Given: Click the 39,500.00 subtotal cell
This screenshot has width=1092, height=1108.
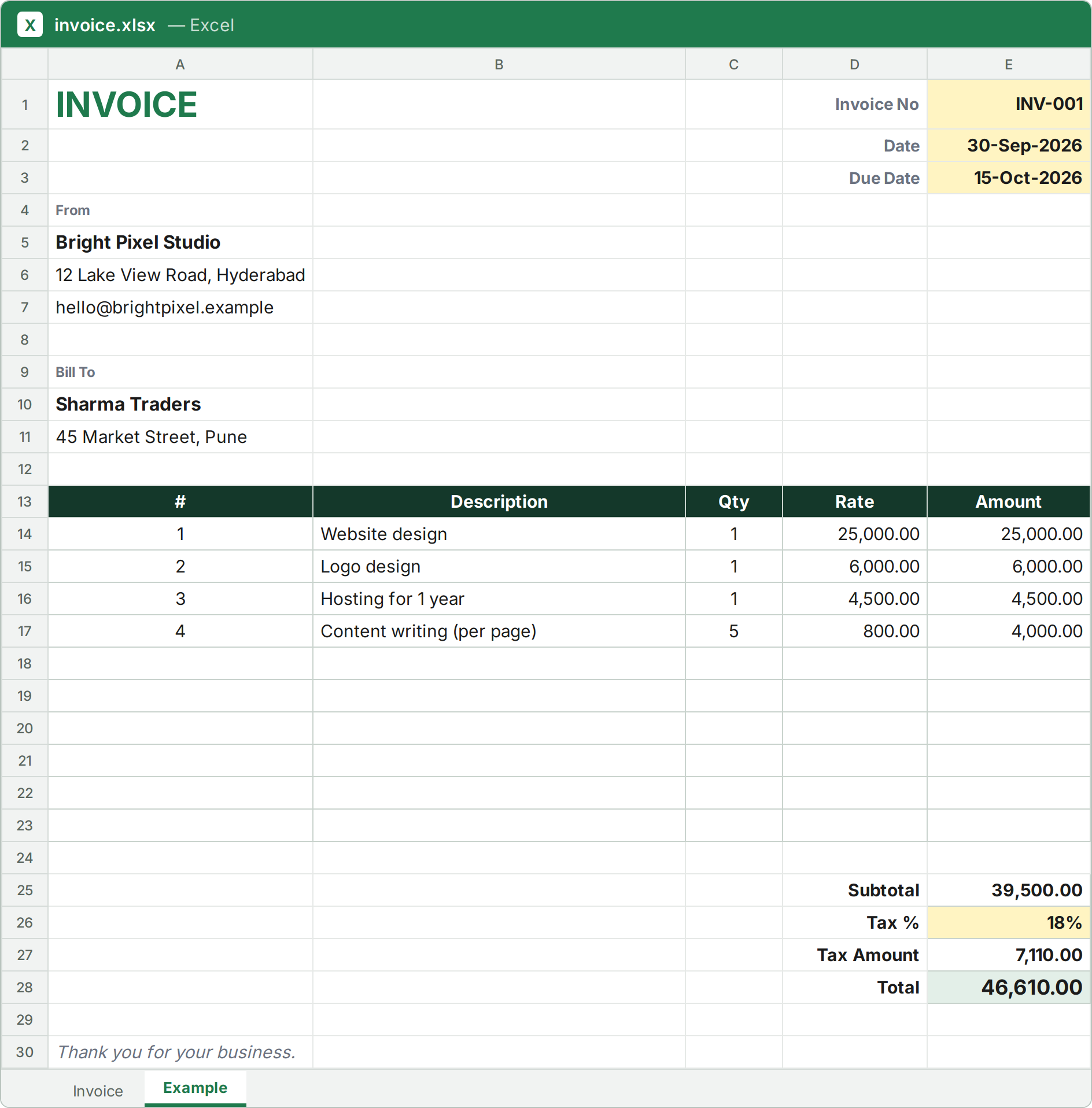Looking at the screenshot, I should point(1009,890).
